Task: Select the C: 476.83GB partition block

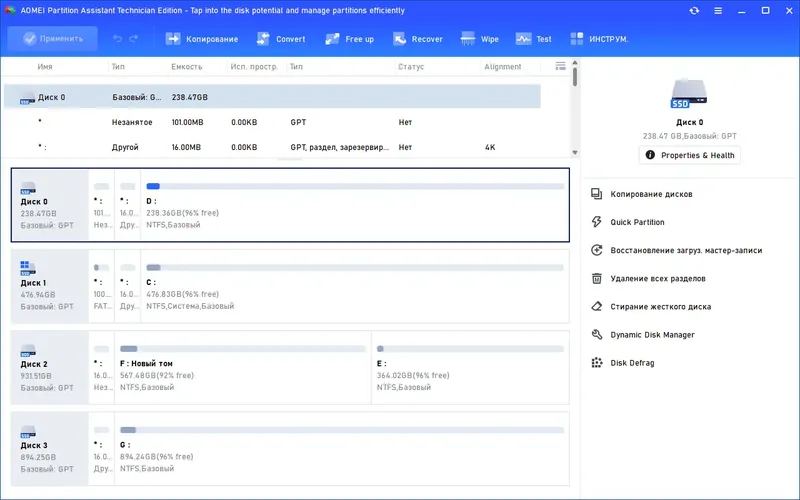Action: click(355, 286)
